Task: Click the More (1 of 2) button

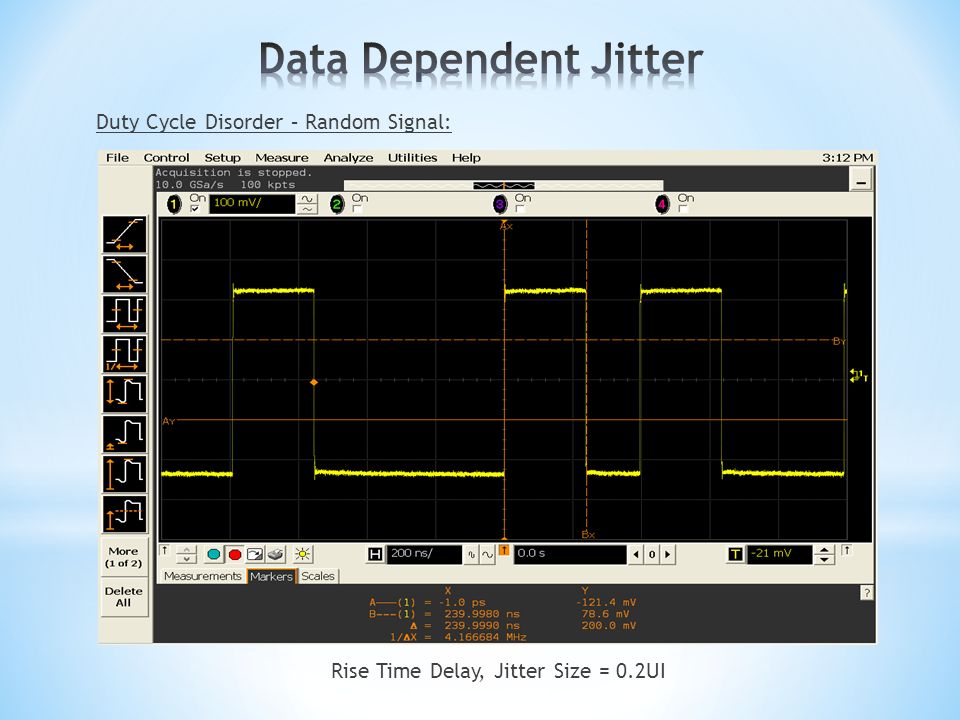Action: [123, 557]
